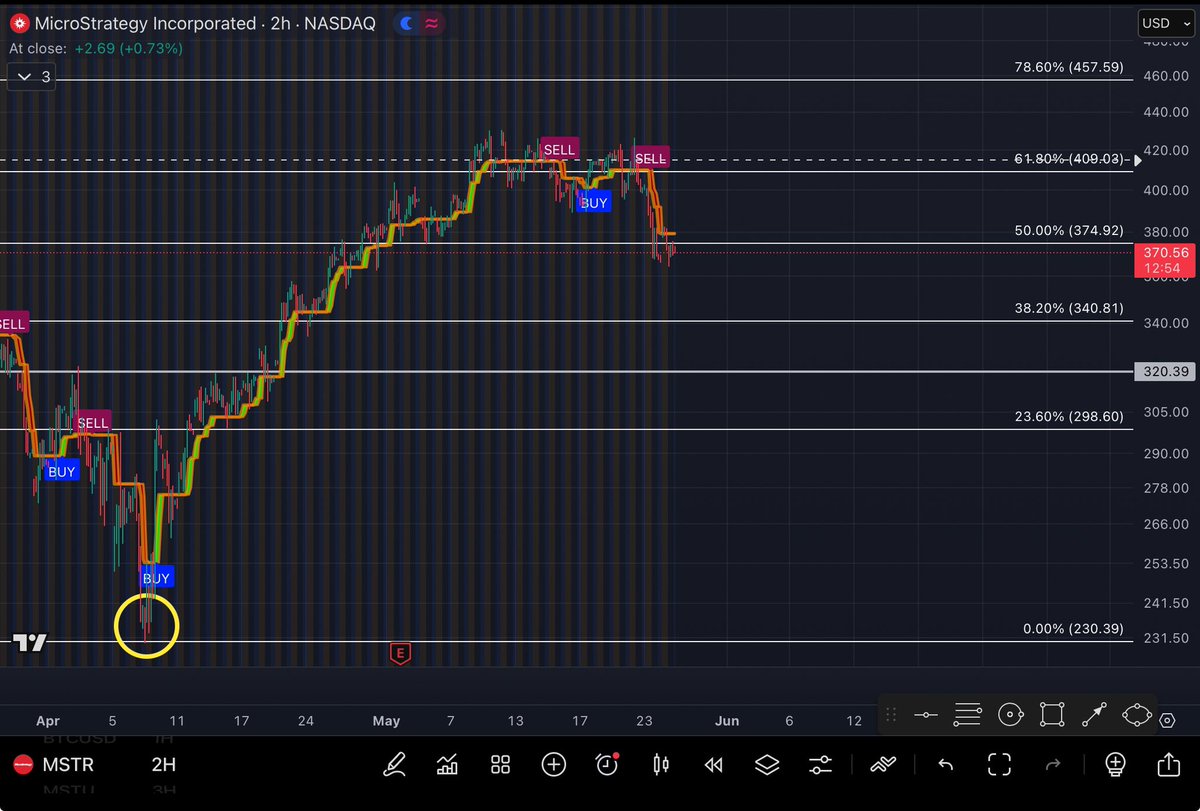Tap Apr on the time axis
Viewport: 1200px width, 811px height.
[48, 720]
